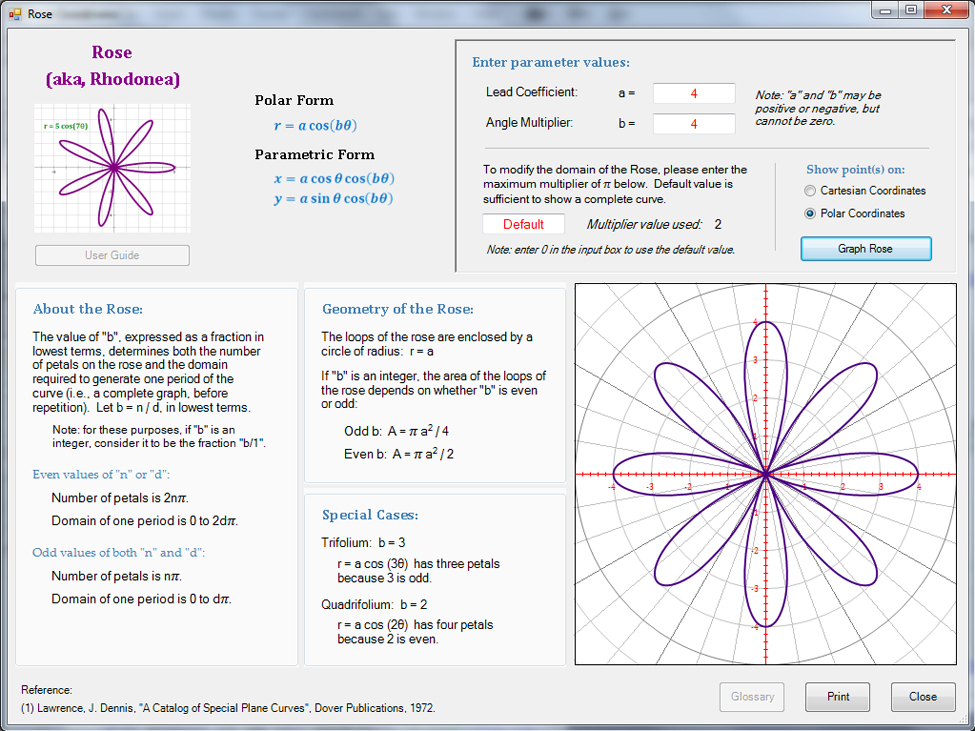Click the Angle Multiplier b input box
The width and height of the screenshot is (975, 731).
click(x=693, y=124)
